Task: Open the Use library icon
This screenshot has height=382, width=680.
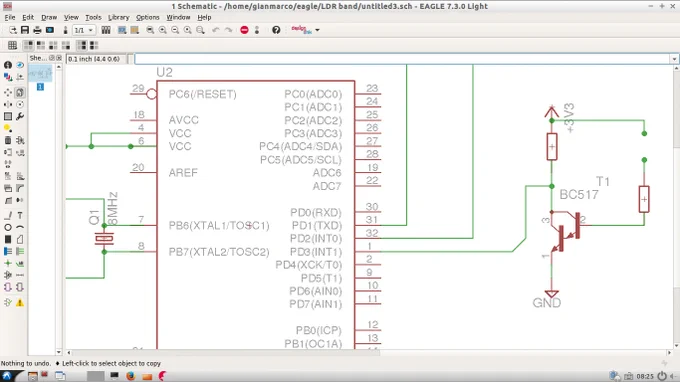Action: pyautogui.click(x=106, y=30)
